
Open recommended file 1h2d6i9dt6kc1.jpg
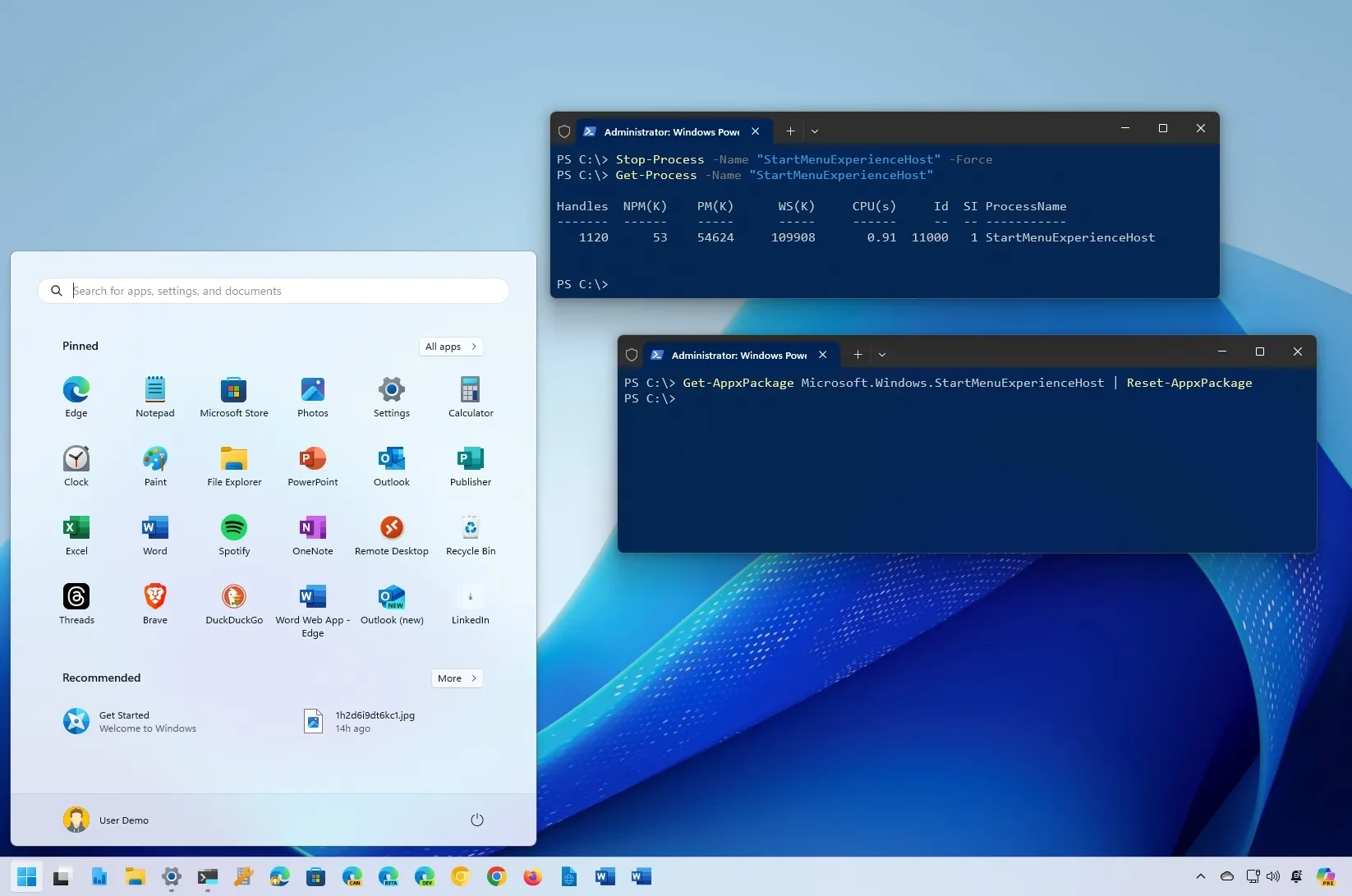point(360,721)
